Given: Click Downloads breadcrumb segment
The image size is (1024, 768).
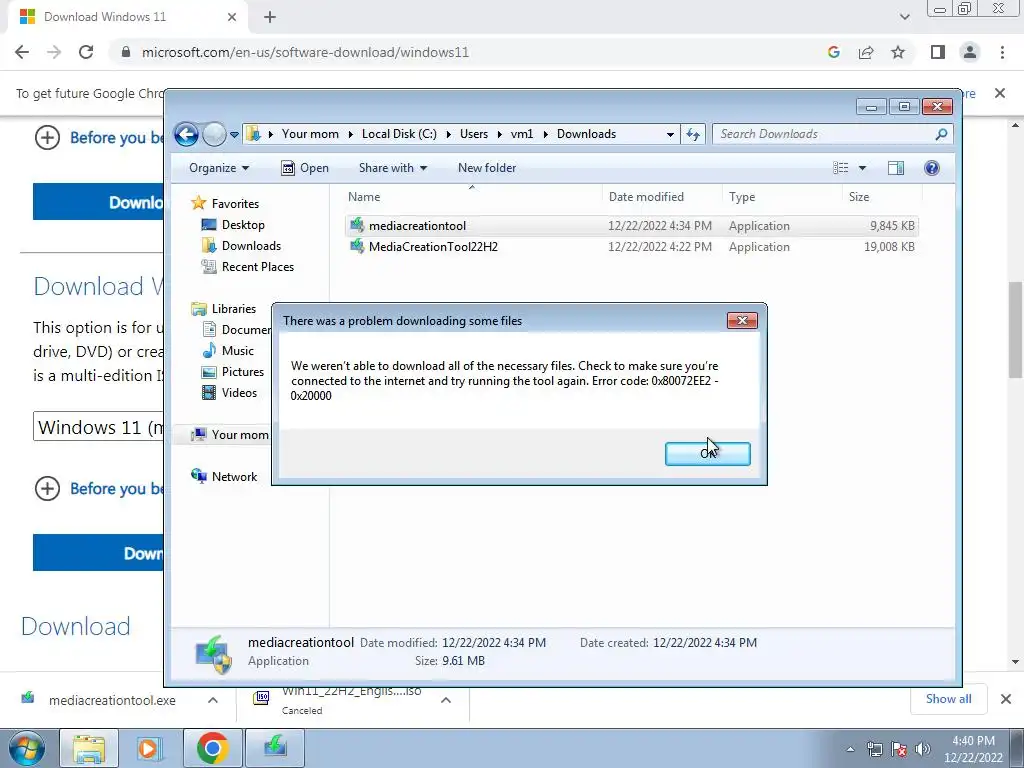Looking at the screenshot, I should point(586,134).
